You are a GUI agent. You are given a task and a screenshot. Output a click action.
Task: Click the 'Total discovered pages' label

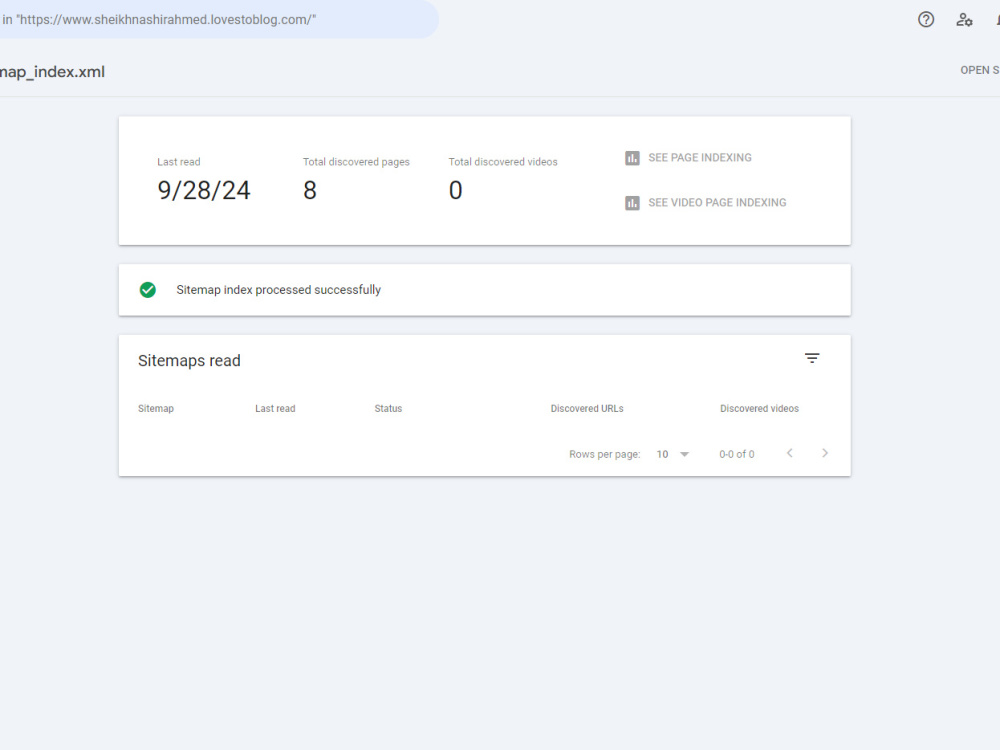pyautogui.click(x=356, y=162)
